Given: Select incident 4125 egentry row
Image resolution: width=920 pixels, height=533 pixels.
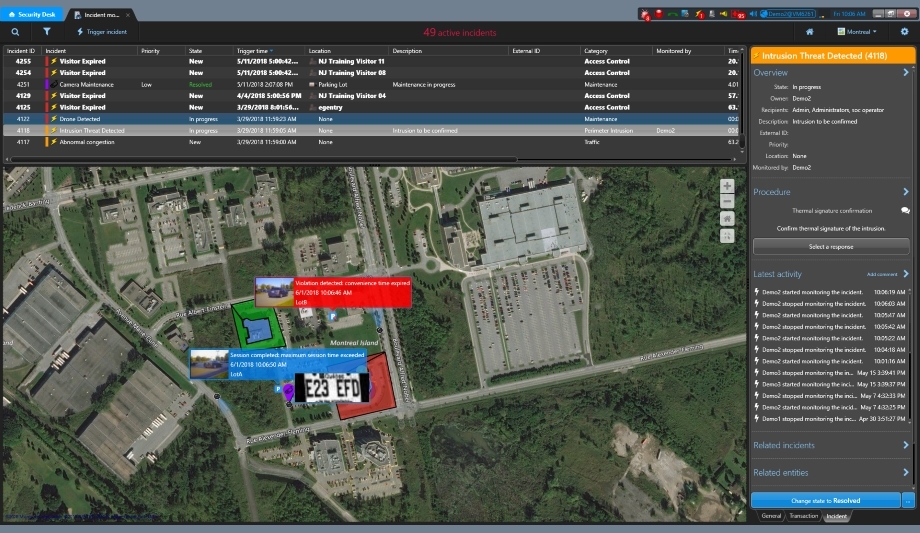Looking at the screenshot, I should click(x=372, y=107).
